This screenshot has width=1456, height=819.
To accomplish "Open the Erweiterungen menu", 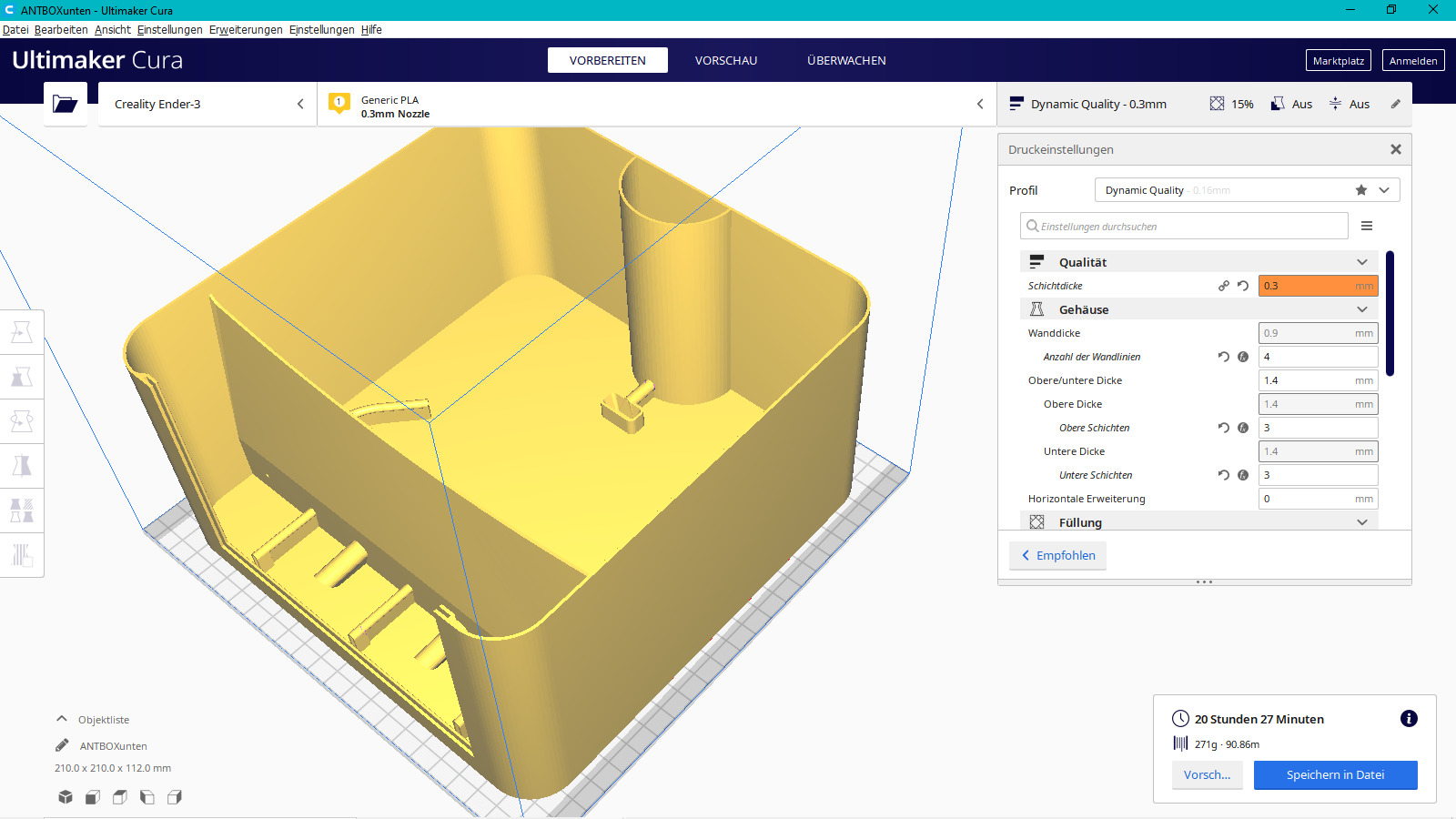I will [x=246, y=29].
